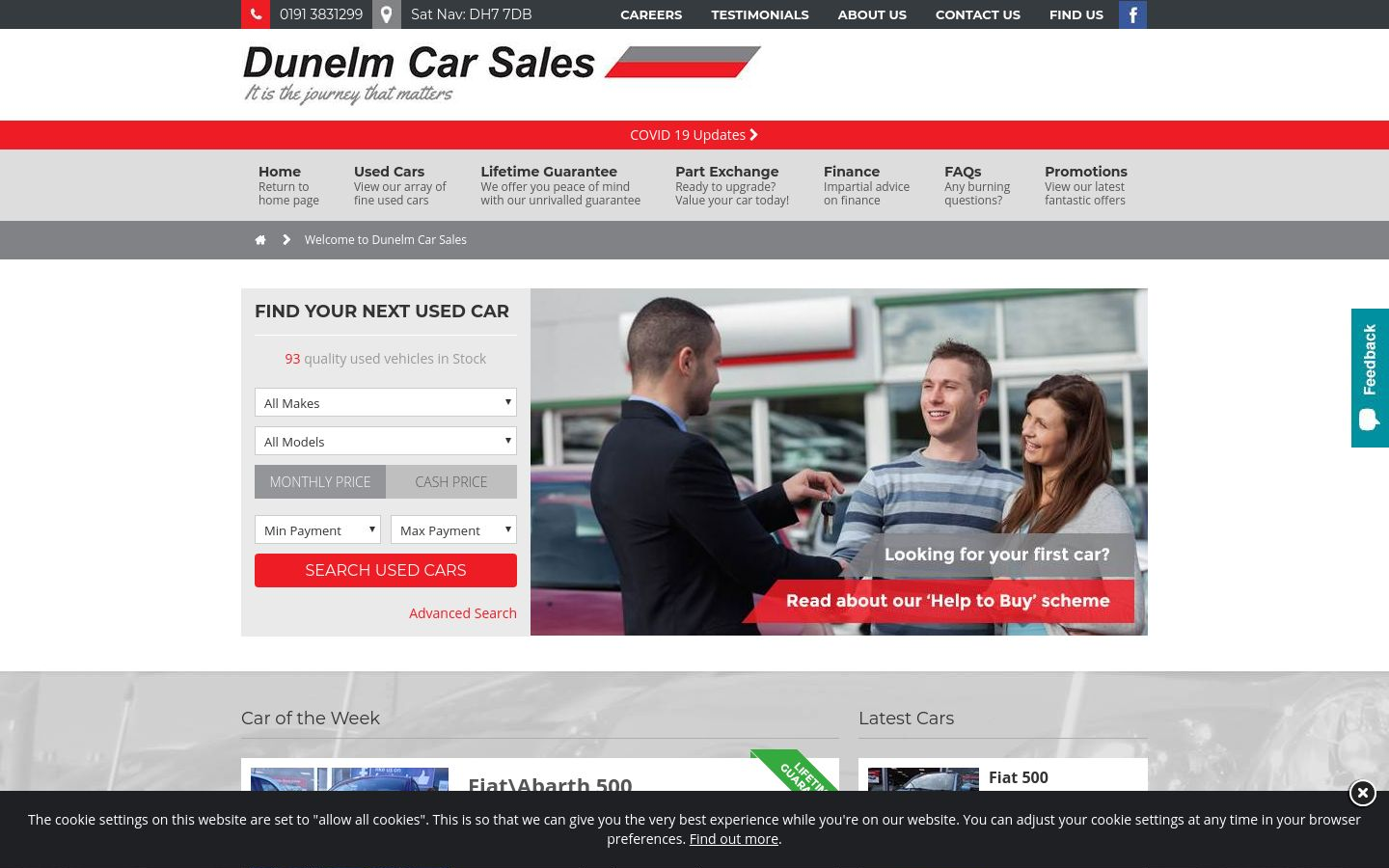This screenshot has height=868, width=1389.
Task: Expand the All Makes dropdown
Action: tap(386, 402)
